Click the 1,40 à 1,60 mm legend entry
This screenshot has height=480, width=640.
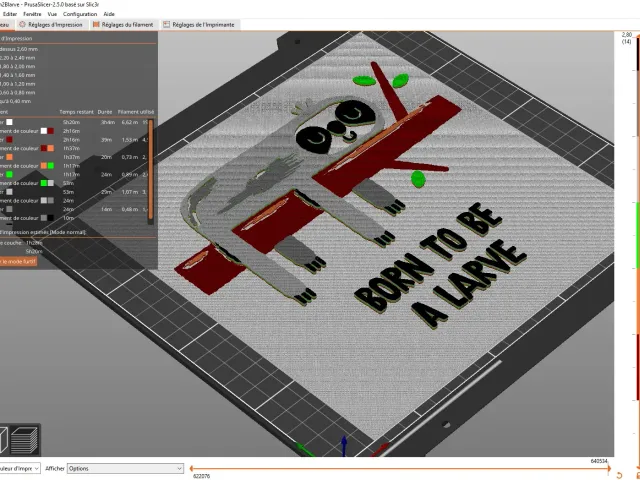pyautogui.click(x=18, y=75)
